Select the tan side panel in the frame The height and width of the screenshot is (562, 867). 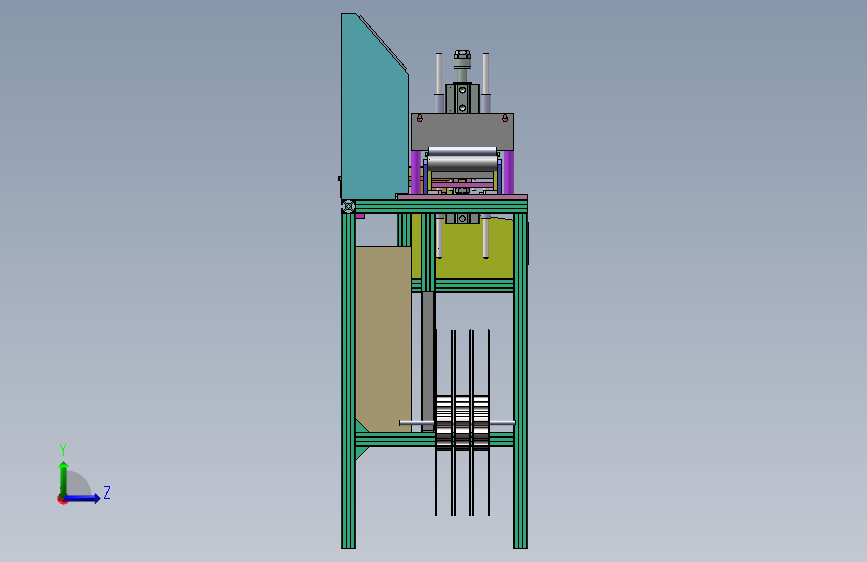tap(383, 339)
